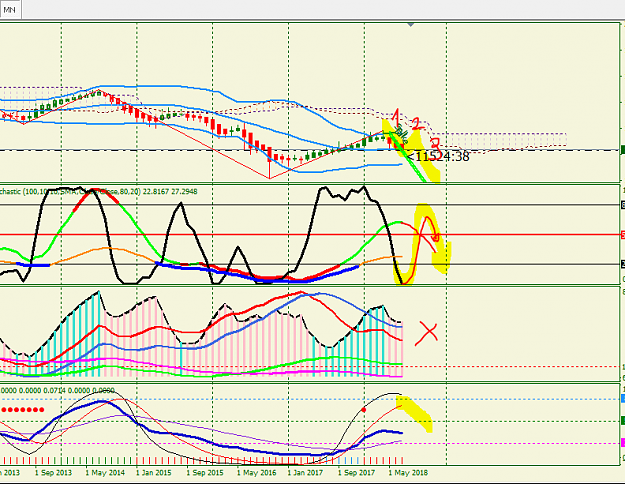Click the "1 May 2018" date label

point(408,473)
